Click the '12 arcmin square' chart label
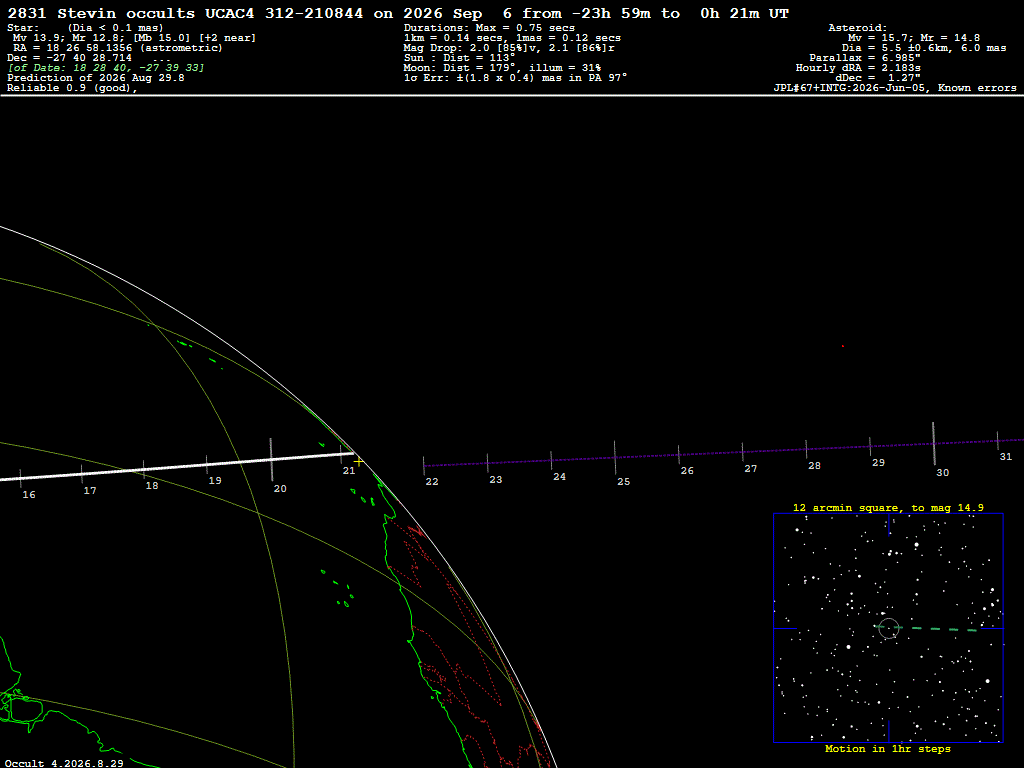This screenshot has width=1024, height=768. (x=838, y=507)
